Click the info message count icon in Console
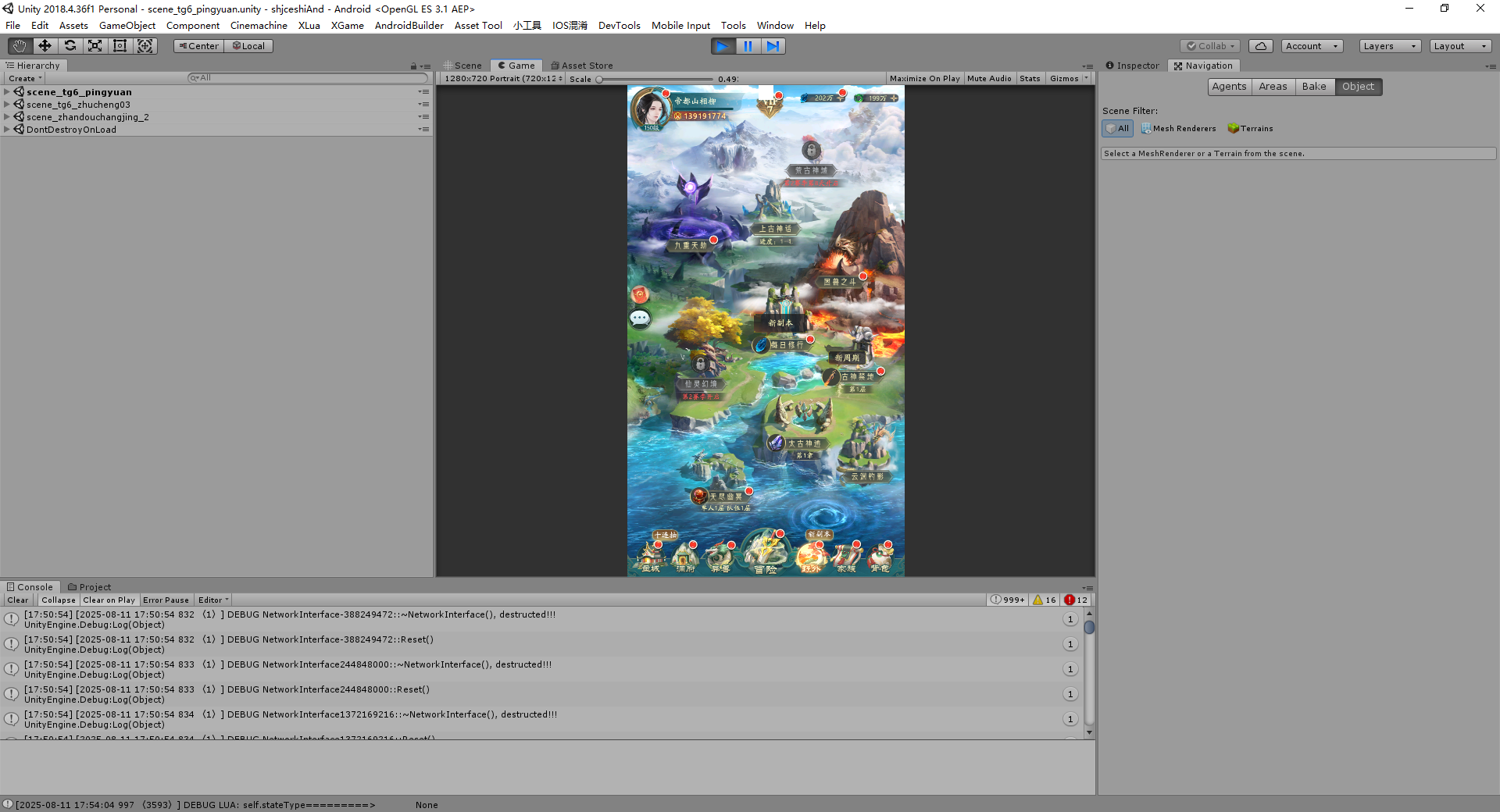 coord(1007,600)
